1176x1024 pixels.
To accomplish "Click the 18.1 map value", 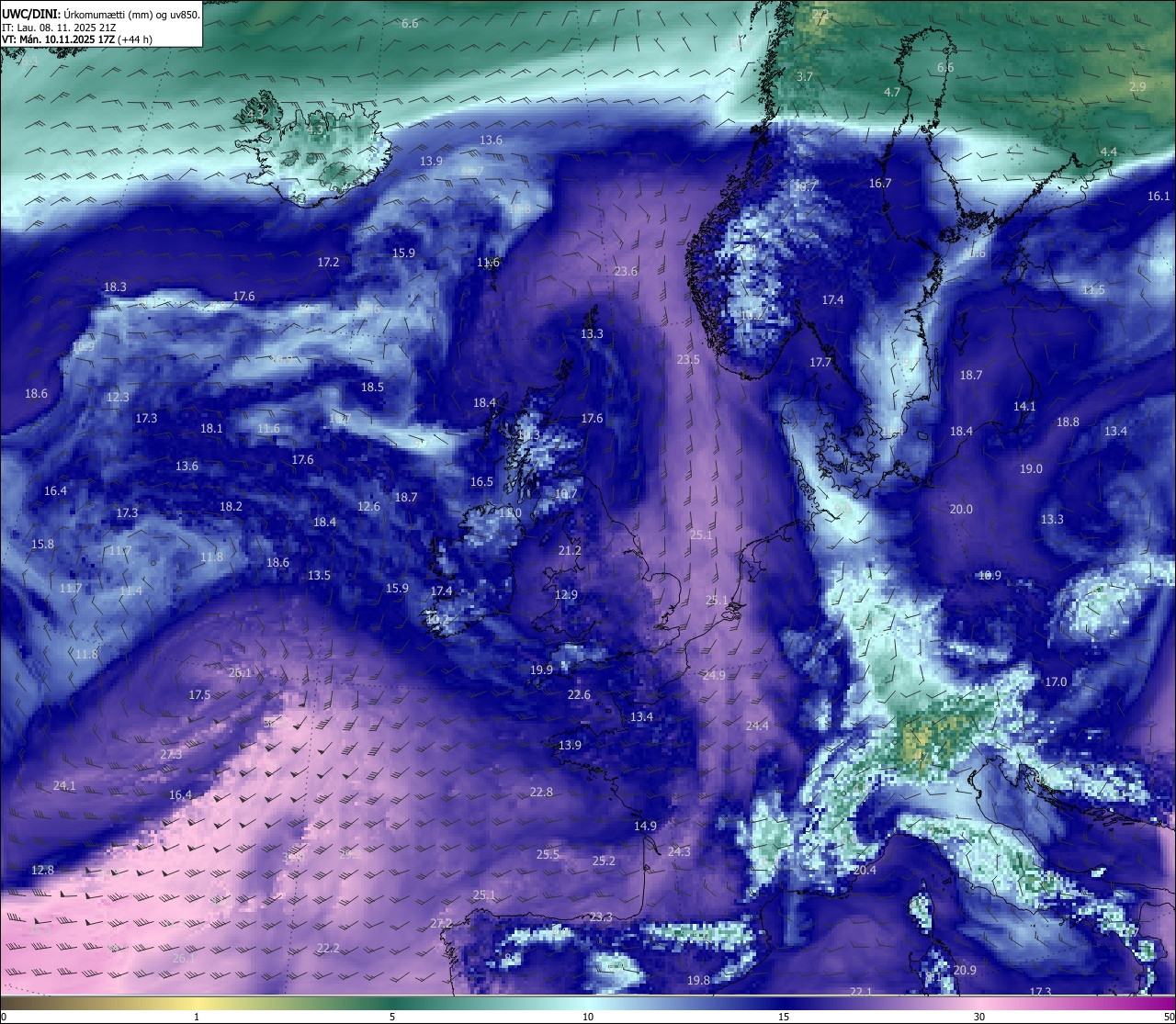I will 211,428.
